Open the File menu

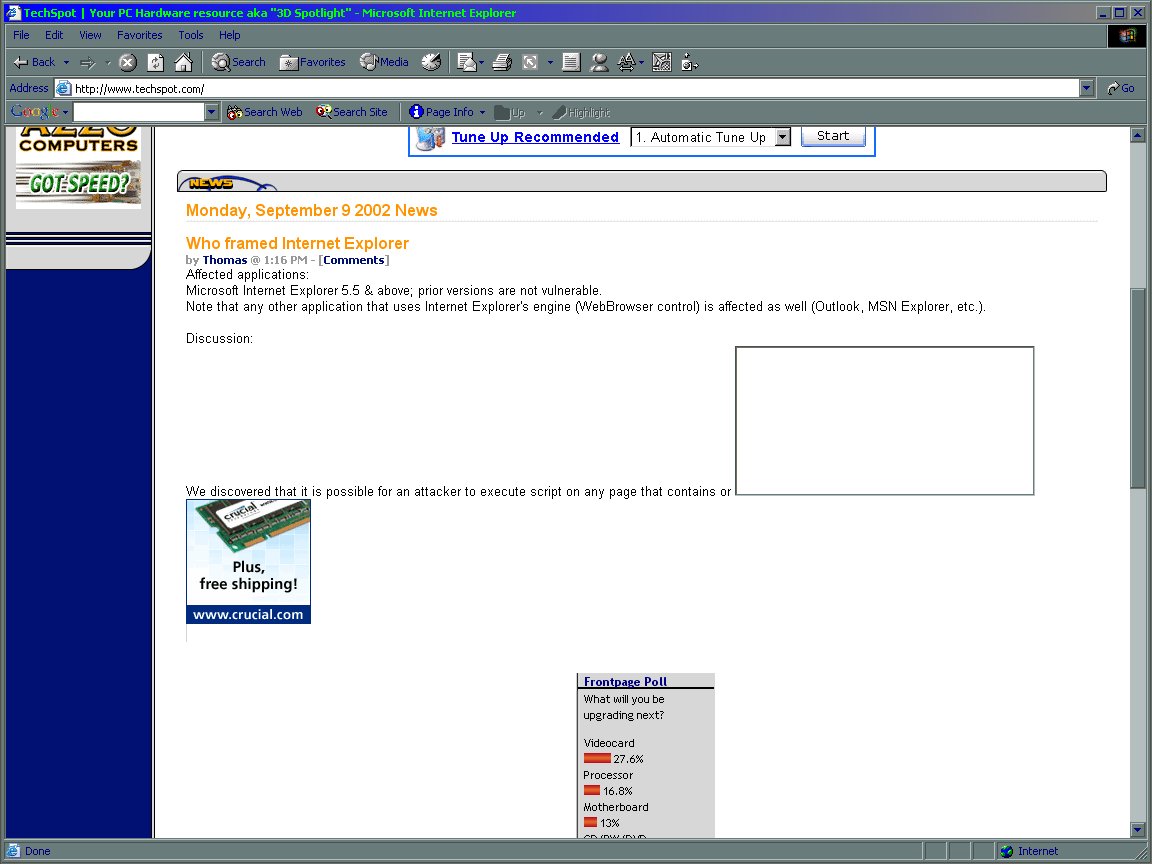tap(21, 35)
